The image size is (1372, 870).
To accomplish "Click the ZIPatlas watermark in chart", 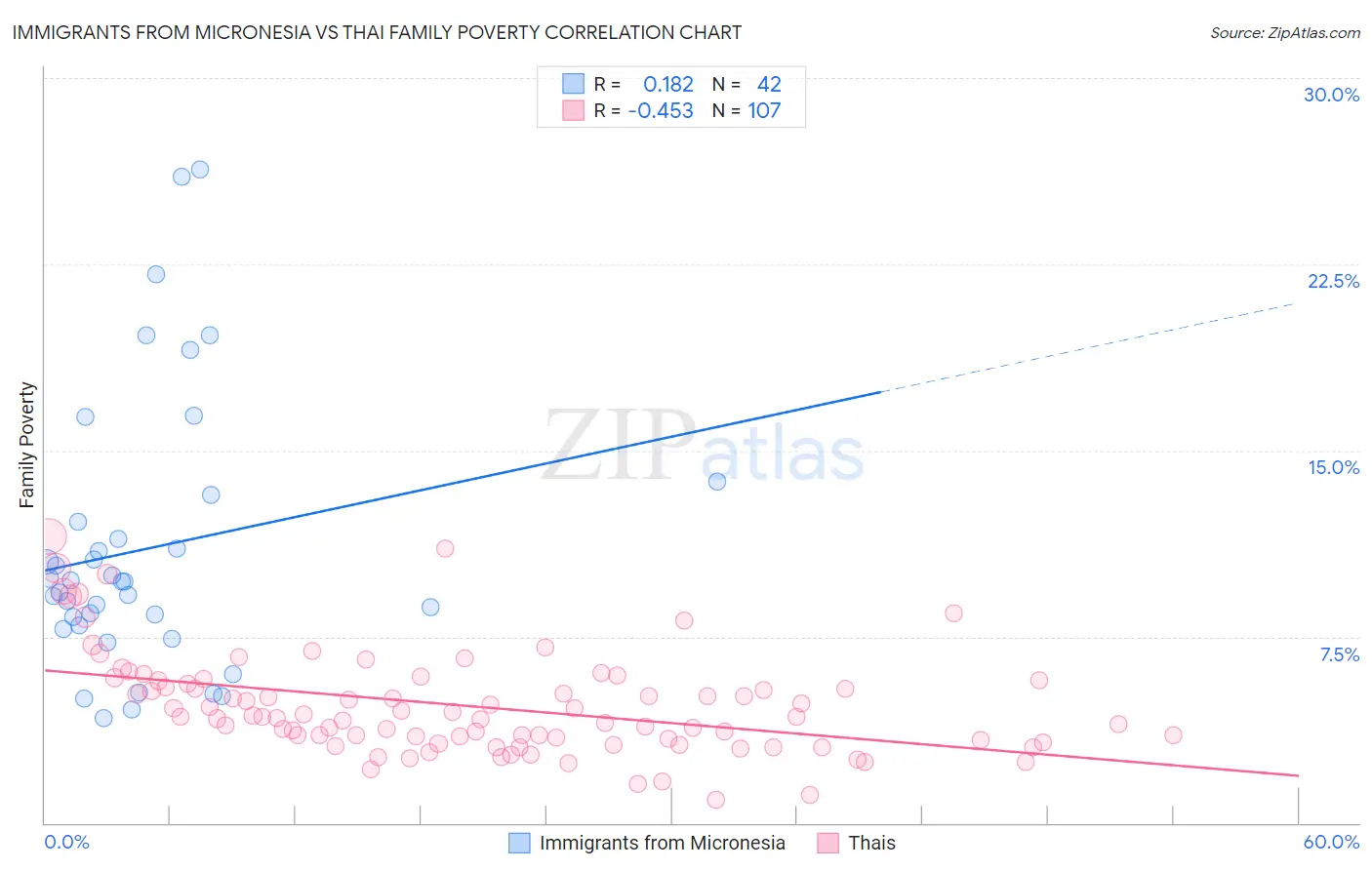I will click(703, 447).
